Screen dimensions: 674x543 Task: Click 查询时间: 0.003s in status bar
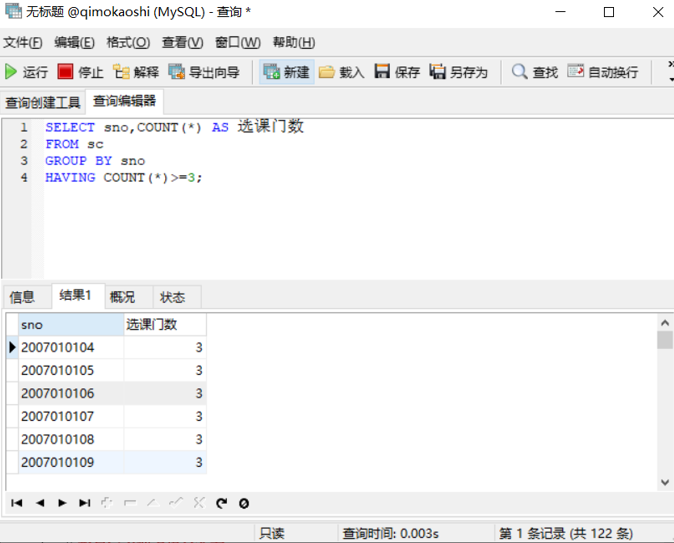pos(390,534)
